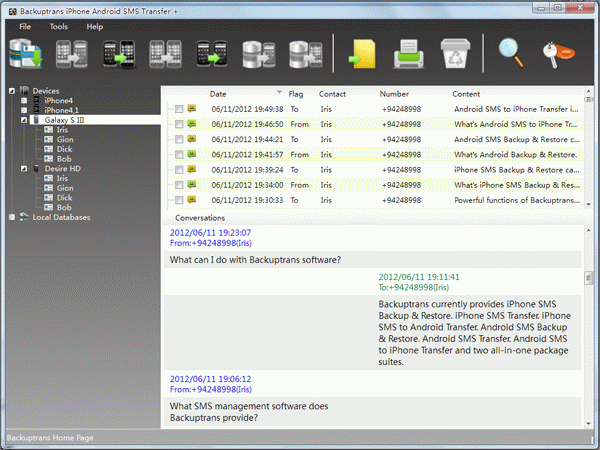
Task: Click the Flag column header
Action: tap(295, 94)
